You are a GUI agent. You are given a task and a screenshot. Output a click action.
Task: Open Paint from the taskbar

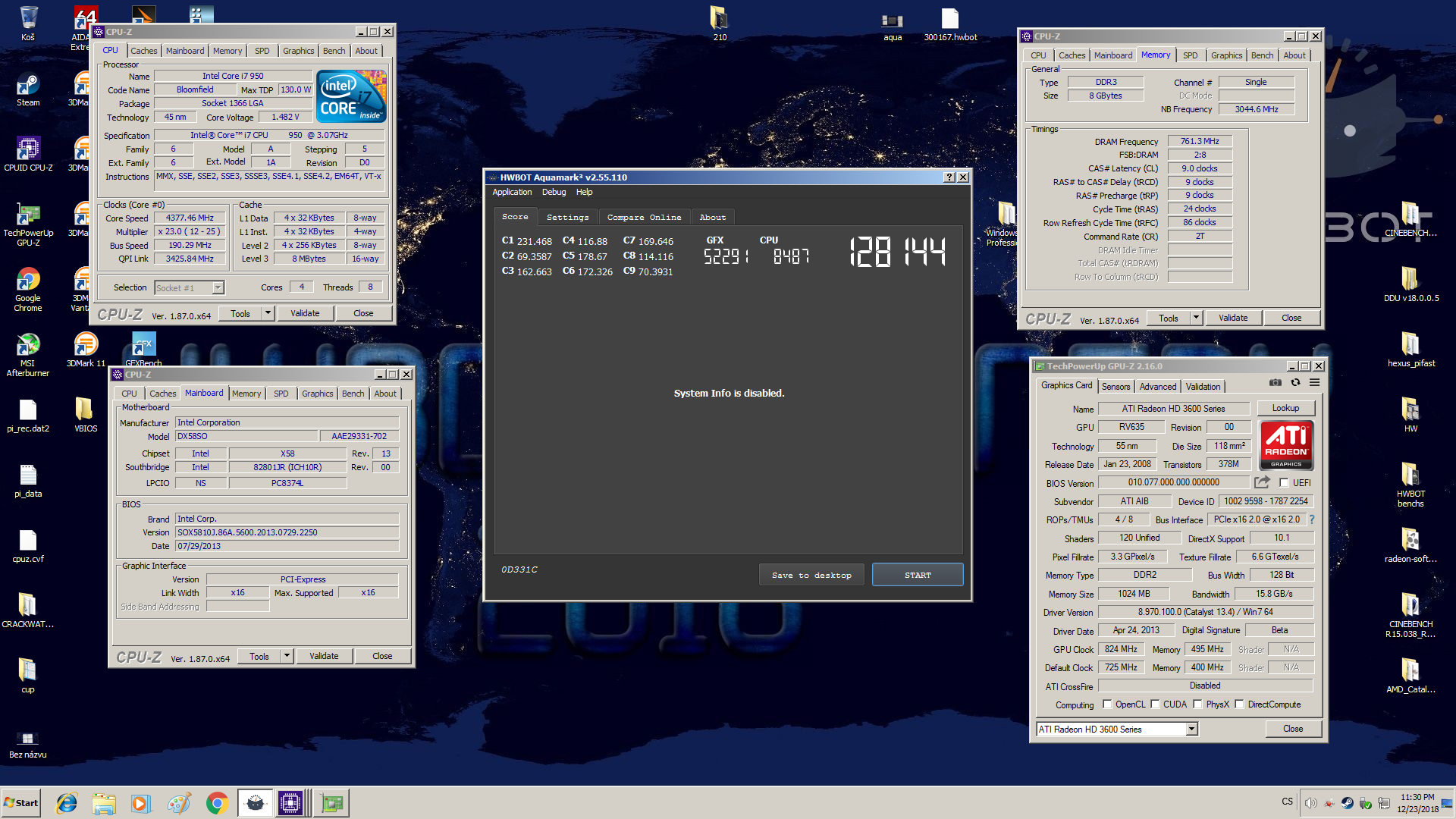[179, 803]
